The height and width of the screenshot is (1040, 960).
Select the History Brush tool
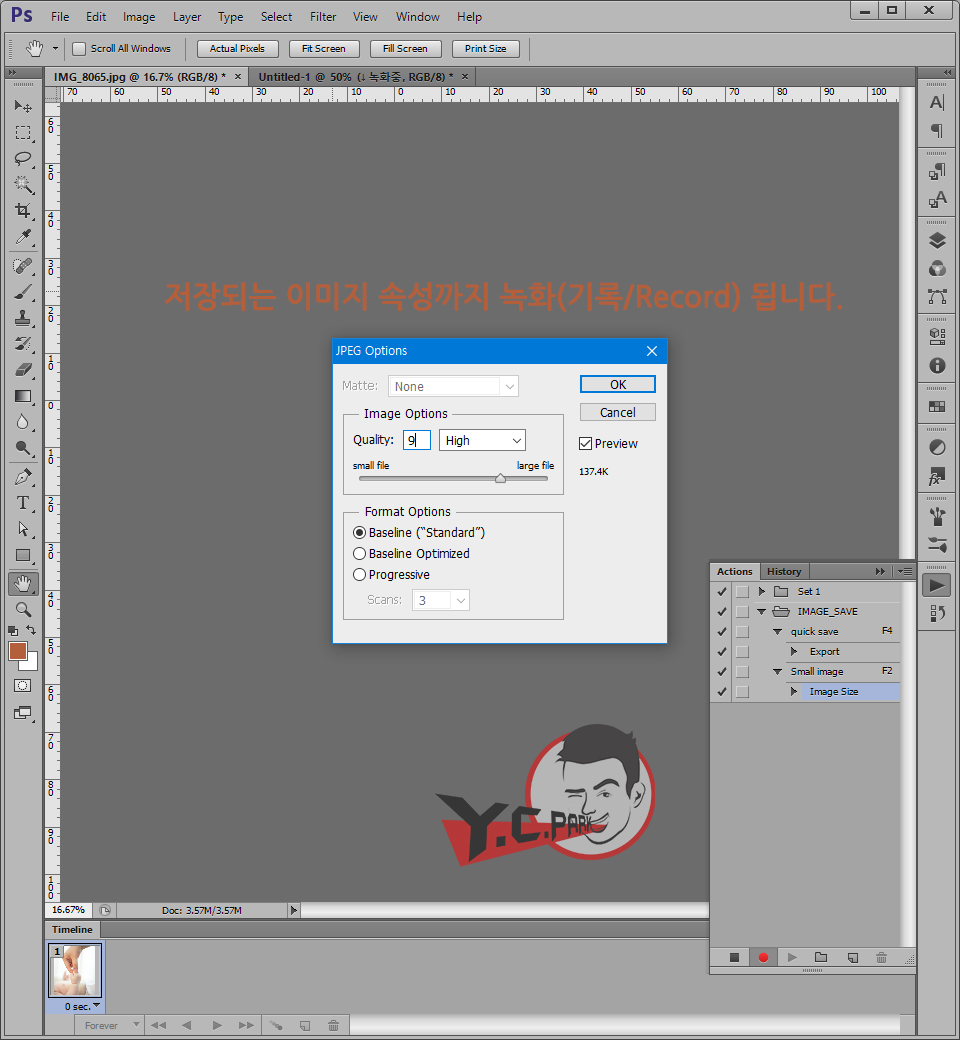(x=23, y=344)
